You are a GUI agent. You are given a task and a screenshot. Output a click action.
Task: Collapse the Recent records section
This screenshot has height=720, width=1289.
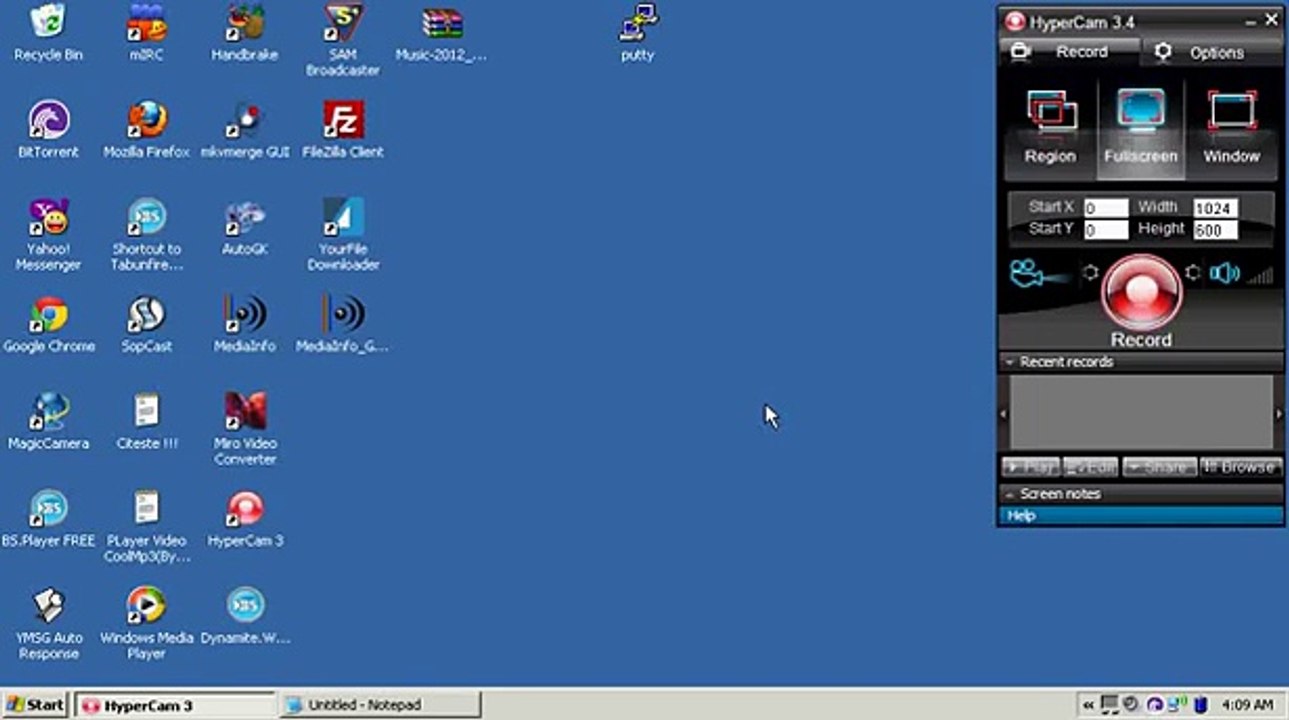tap(1141, 362)
